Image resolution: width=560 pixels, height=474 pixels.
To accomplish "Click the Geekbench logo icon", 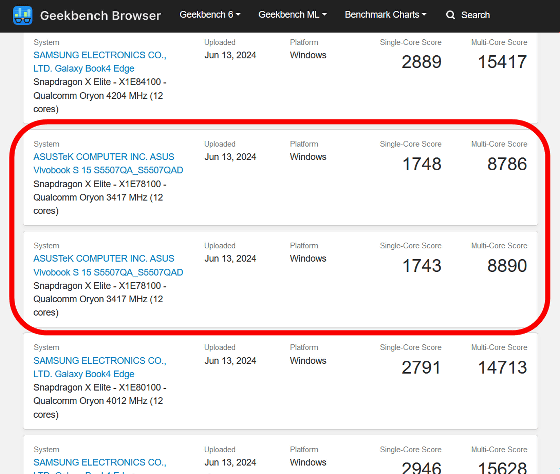I will click(x=22, y=15).
